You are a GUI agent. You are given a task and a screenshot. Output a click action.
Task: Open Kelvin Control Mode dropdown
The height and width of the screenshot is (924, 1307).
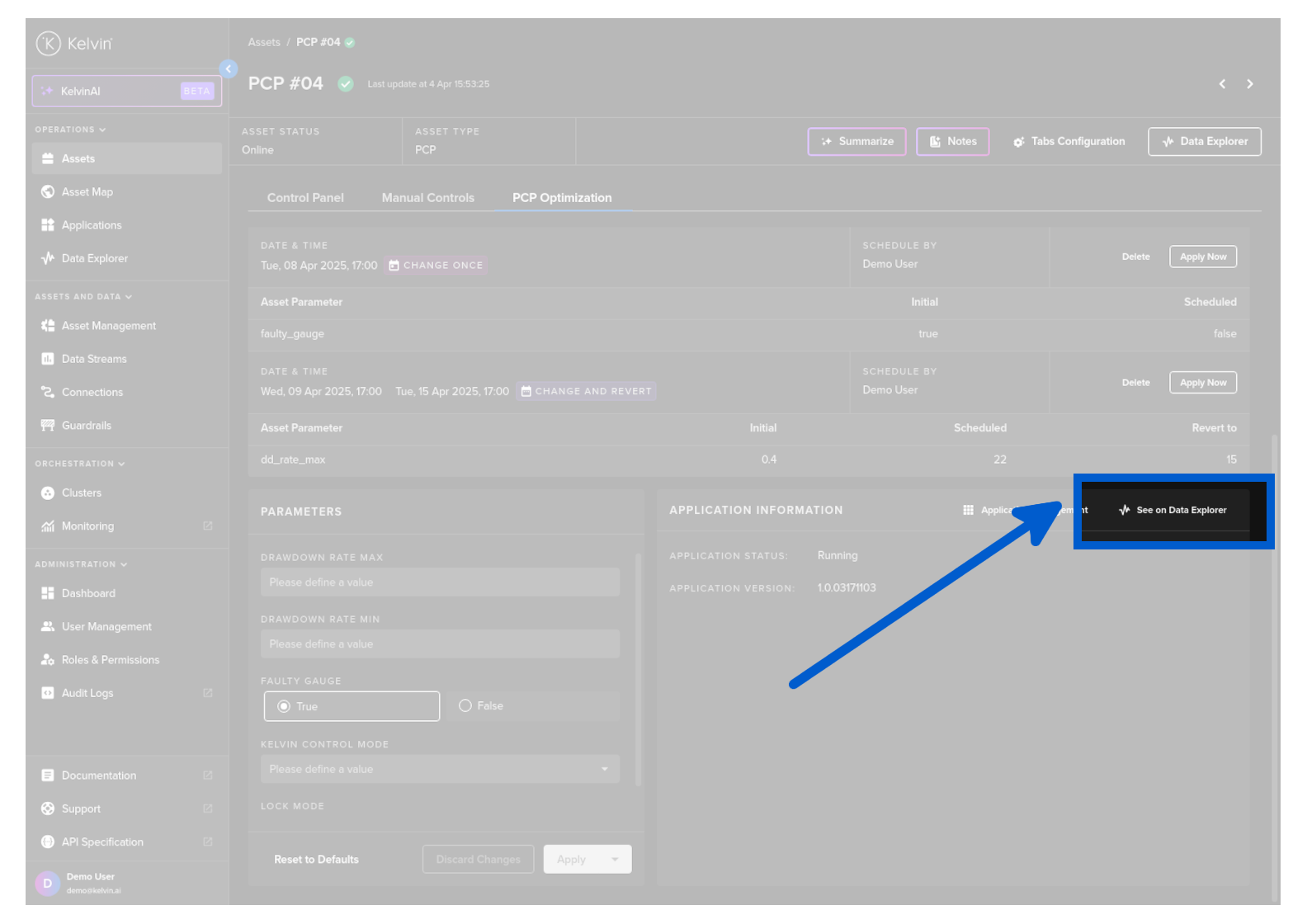440,770
